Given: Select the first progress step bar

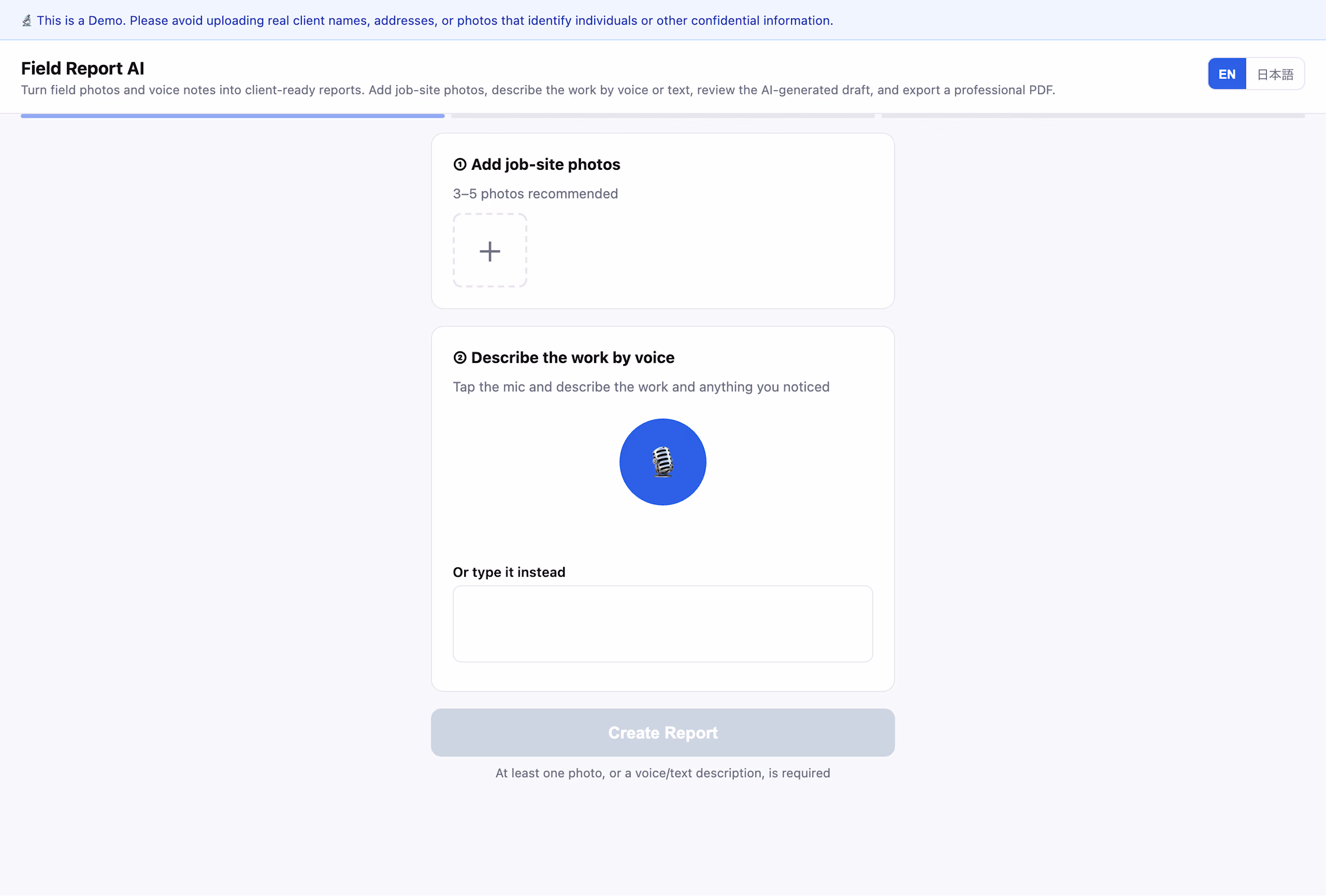Looking at the screenshot, I should coord(233,116).
